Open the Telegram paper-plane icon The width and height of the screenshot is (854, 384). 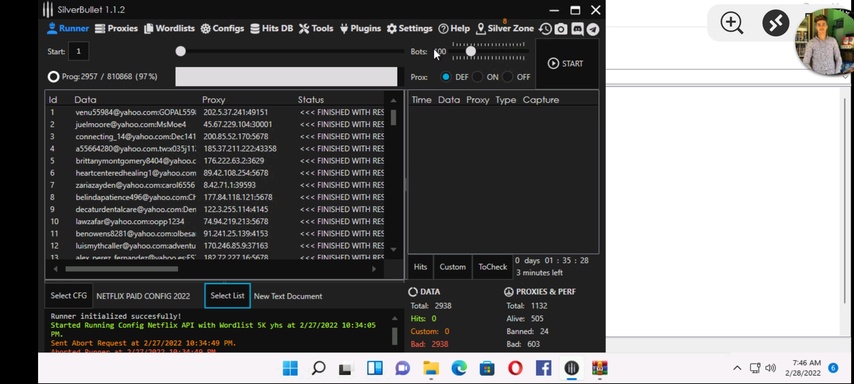click(x=593, y=29)
